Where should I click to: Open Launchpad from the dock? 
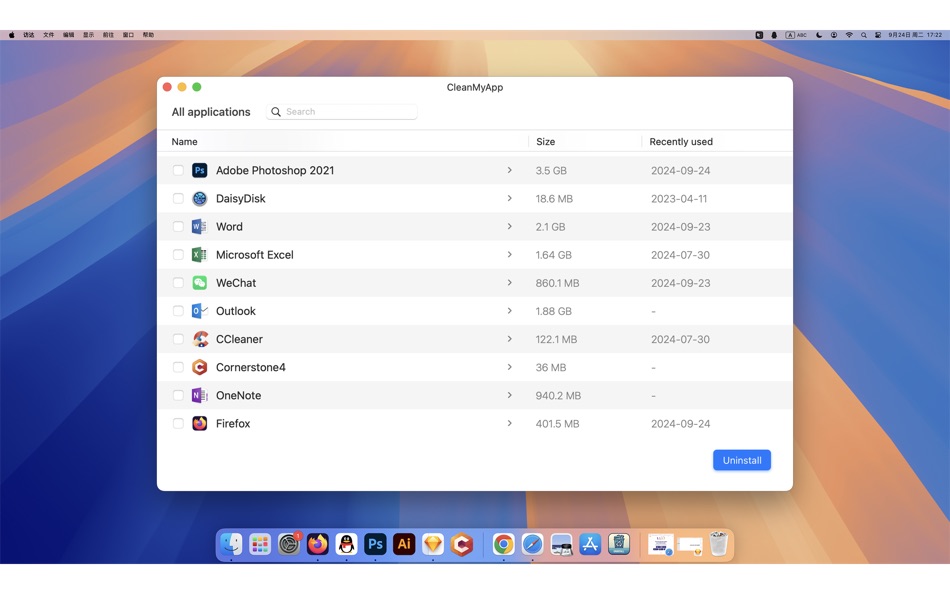260,544
